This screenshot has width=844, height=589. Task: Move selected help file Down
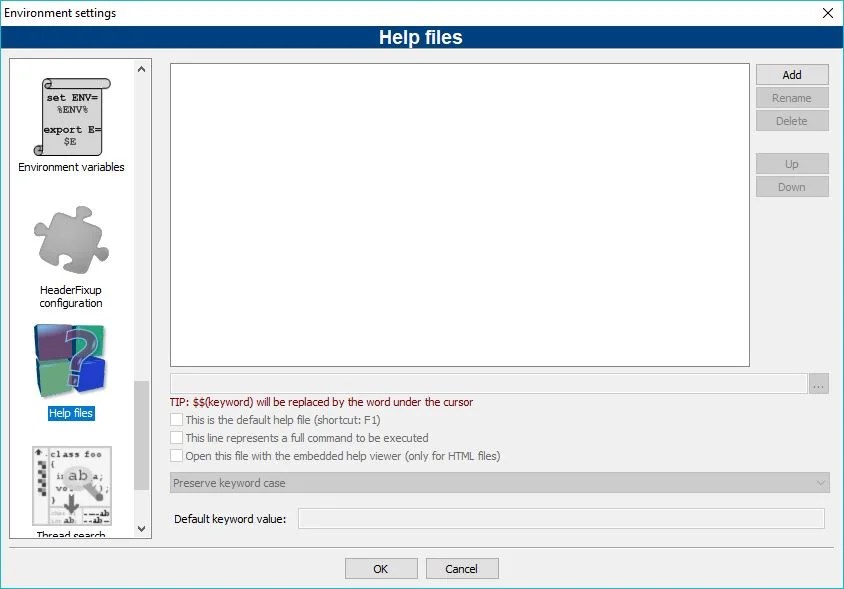tap(791, 186)
